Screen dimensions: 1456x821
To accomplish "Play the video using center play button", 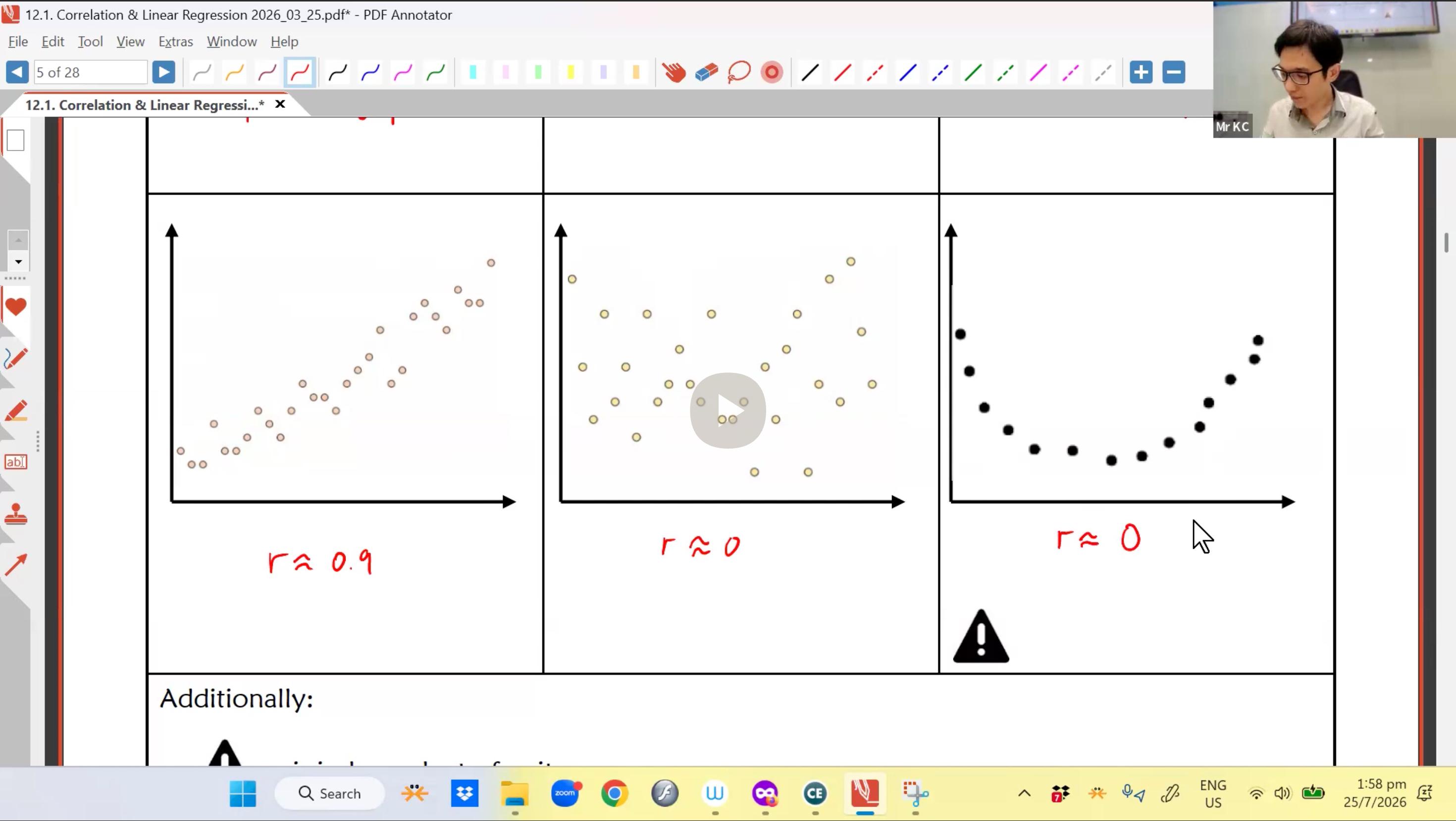I will click(728, 411).
